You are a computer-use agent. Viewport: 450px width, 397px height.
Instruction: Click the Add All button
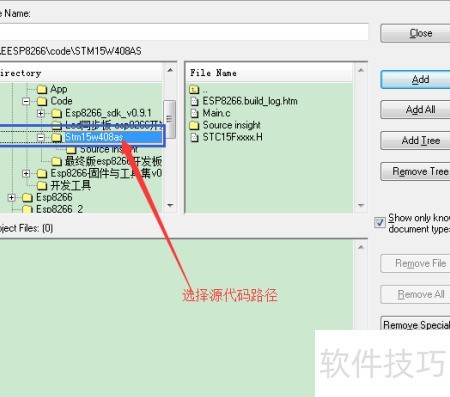415,110
